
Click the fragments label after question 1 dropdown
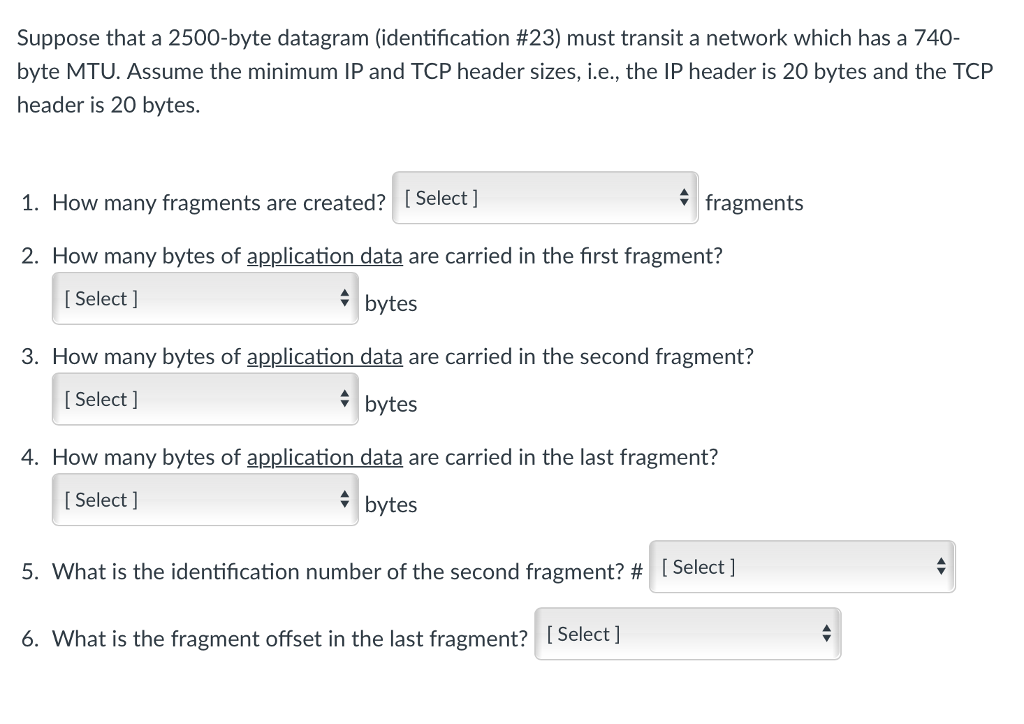tap(754, 203)
